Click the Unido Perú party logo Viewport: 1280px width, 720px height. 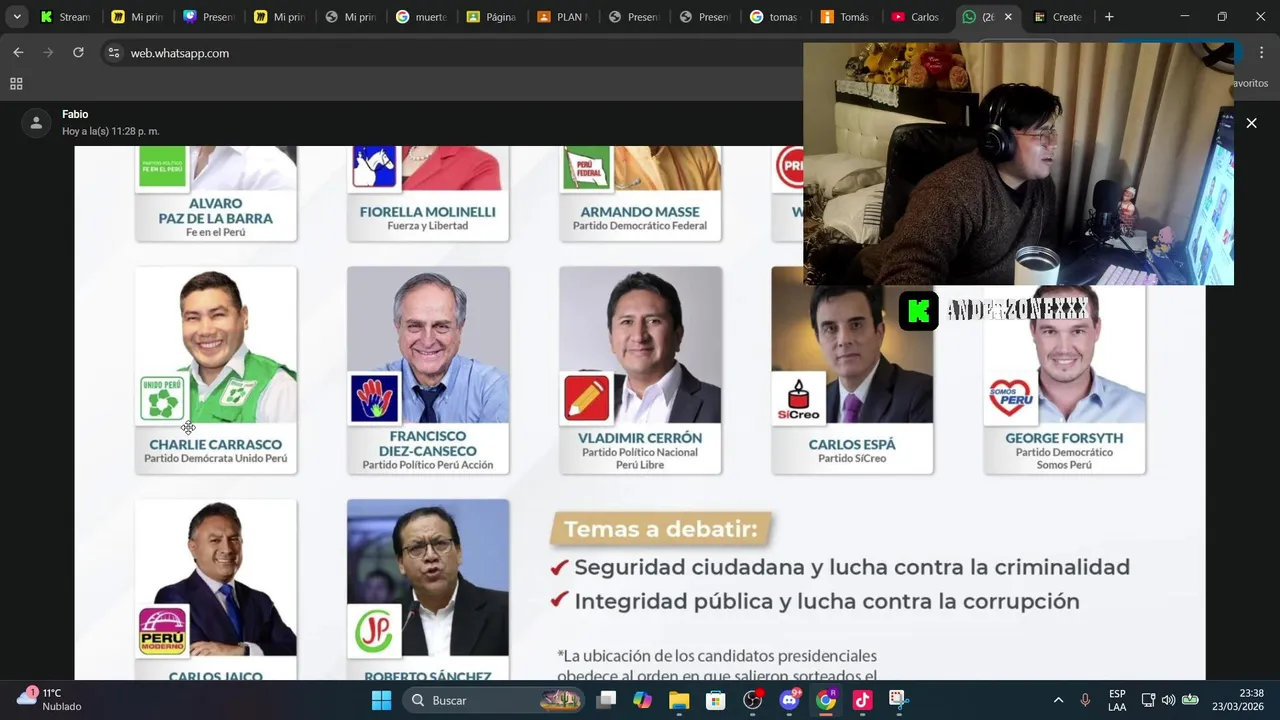[x=162, y=398]
